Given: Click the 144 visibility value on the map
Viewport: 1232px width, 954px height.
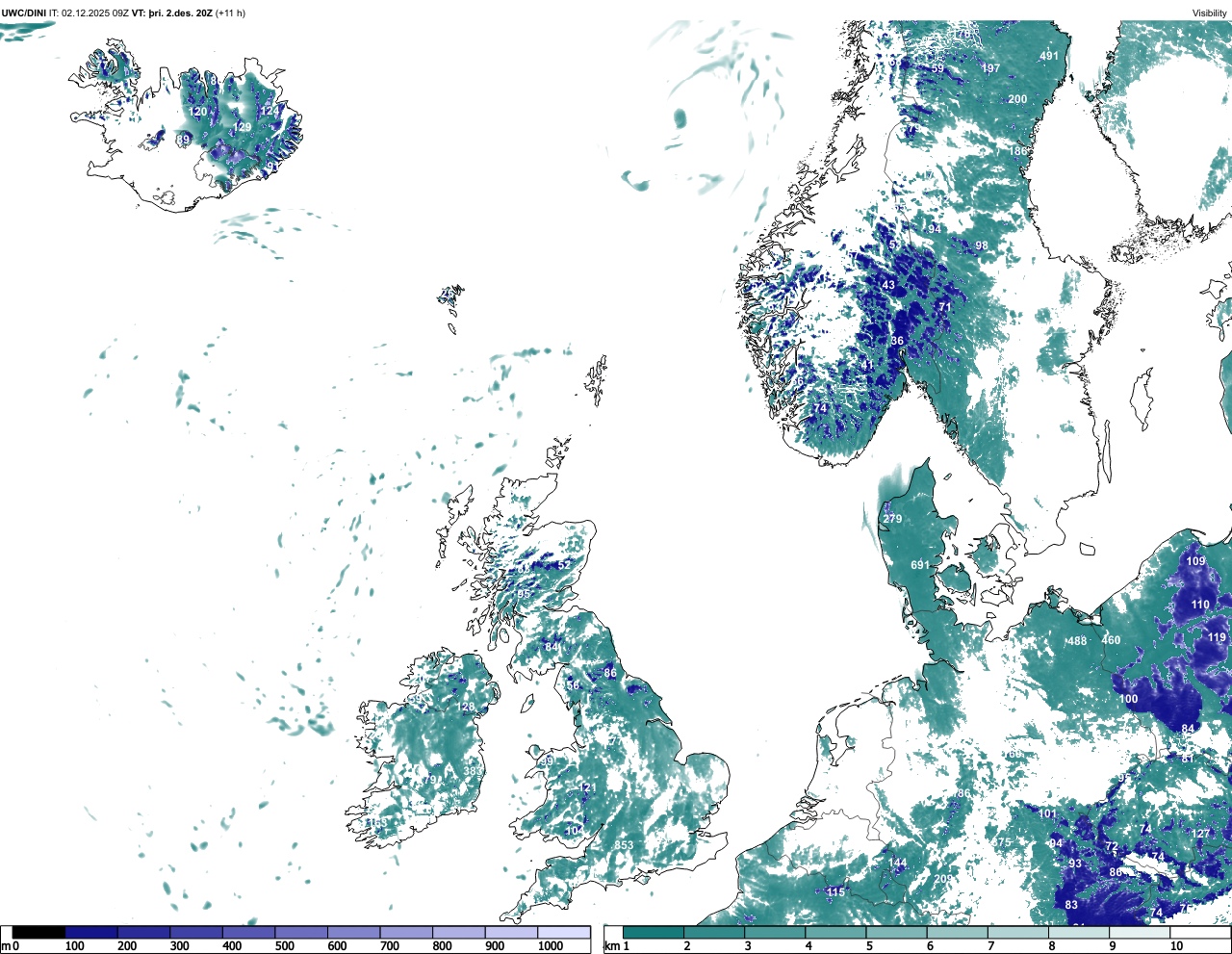Looking at the screenshot, I should [897, 863].
